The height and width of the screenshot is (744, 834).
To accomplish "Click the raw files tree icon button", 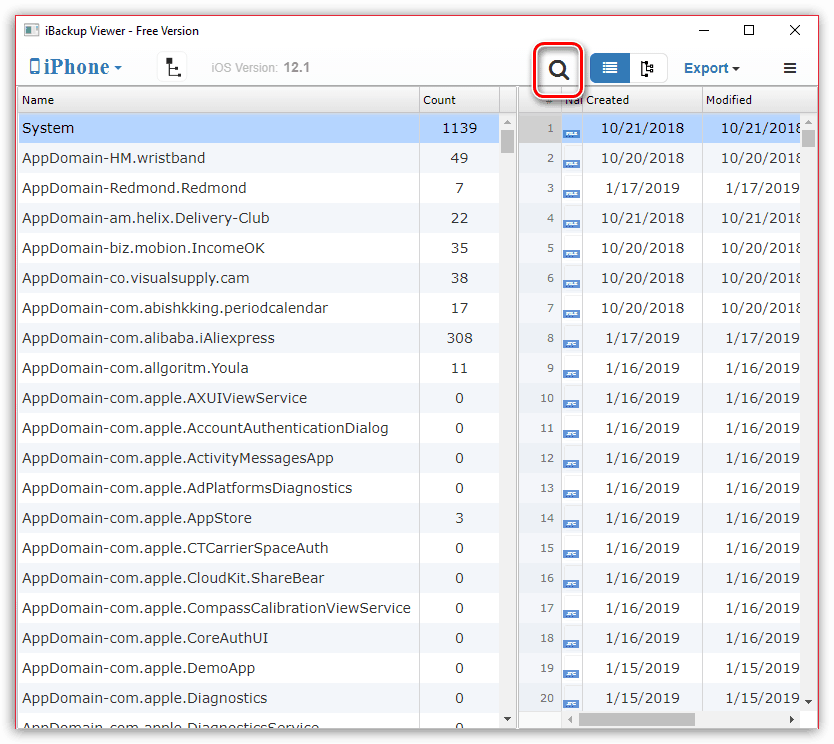I will coord(172,67).
